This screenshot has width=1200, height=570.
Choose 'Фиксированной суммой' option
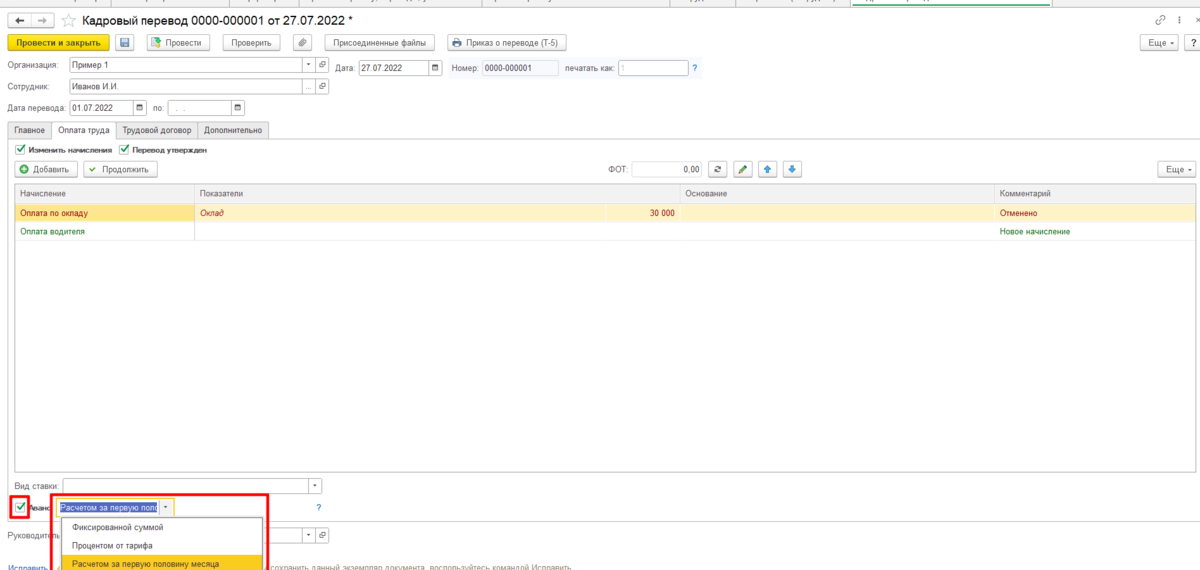tap(163, 527)
